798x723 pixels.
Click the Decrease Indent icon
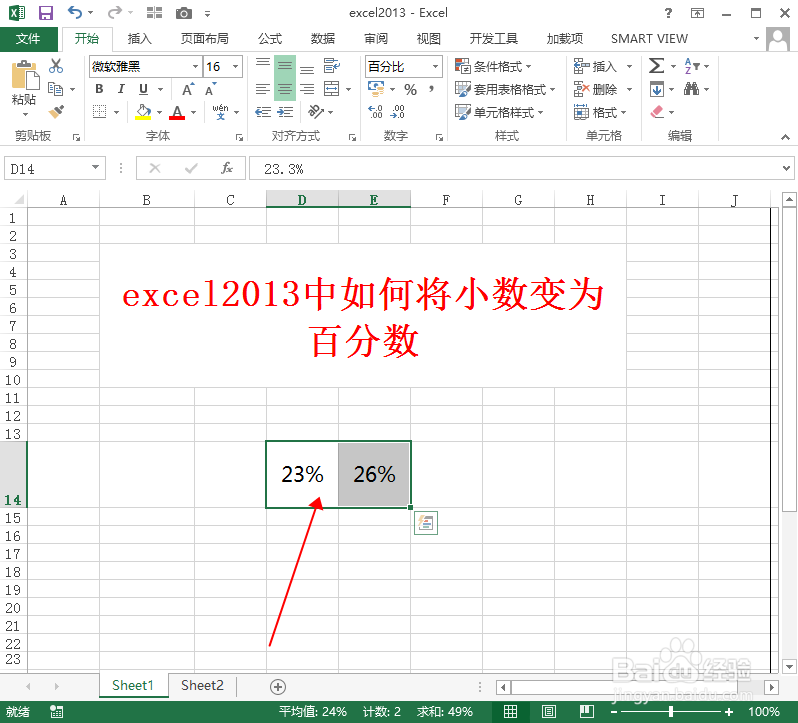pyautogui.click(x=263, y=112)
